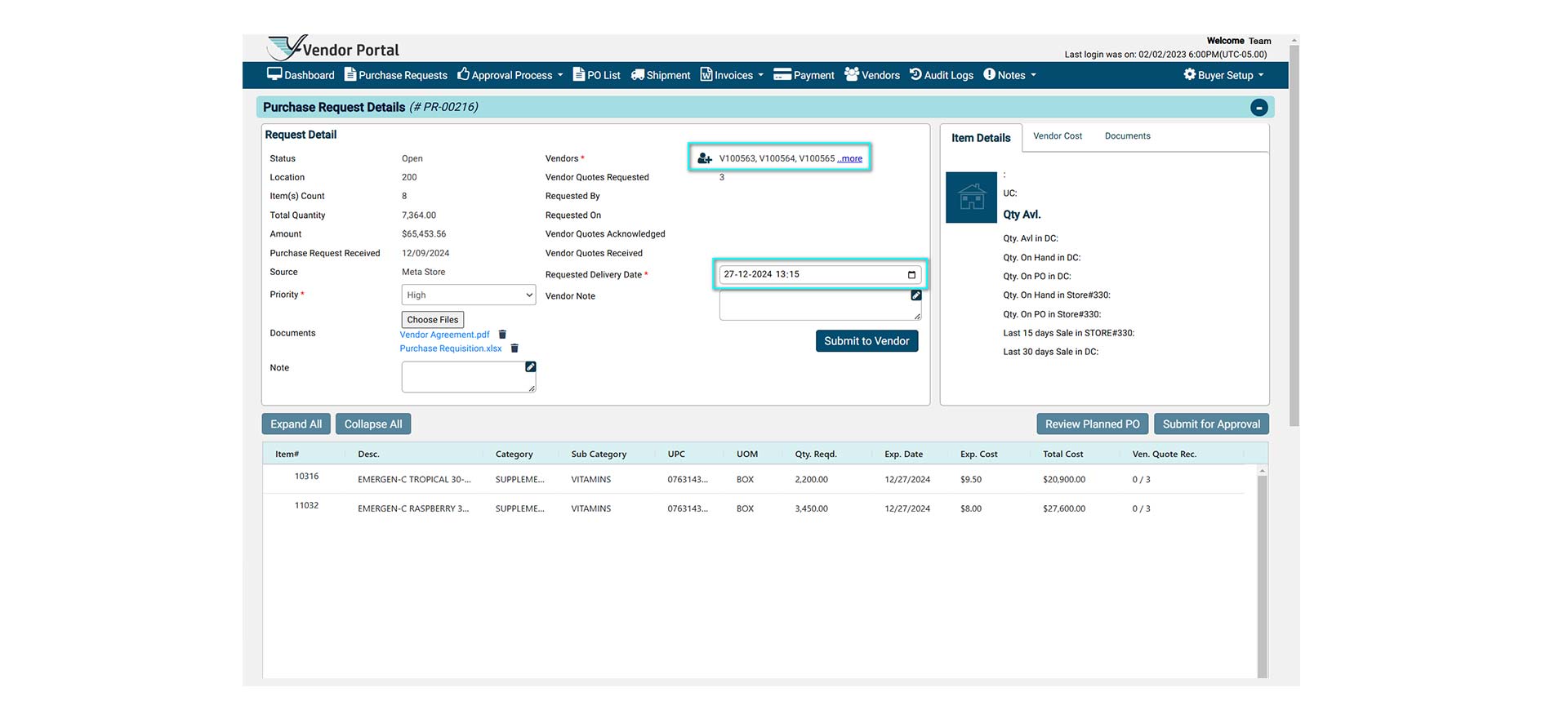Click the add vendor person icon
The image size is (1568, 710).
[x=705, y=158]
